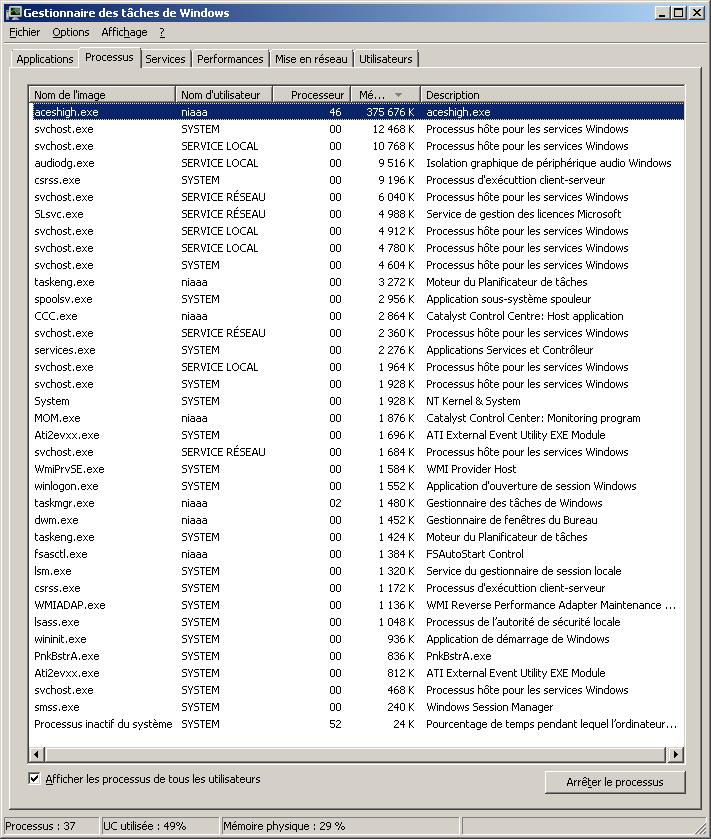Select the WmiPrvSE.exe process
711x839 pixels.
(x=356, y=469)
